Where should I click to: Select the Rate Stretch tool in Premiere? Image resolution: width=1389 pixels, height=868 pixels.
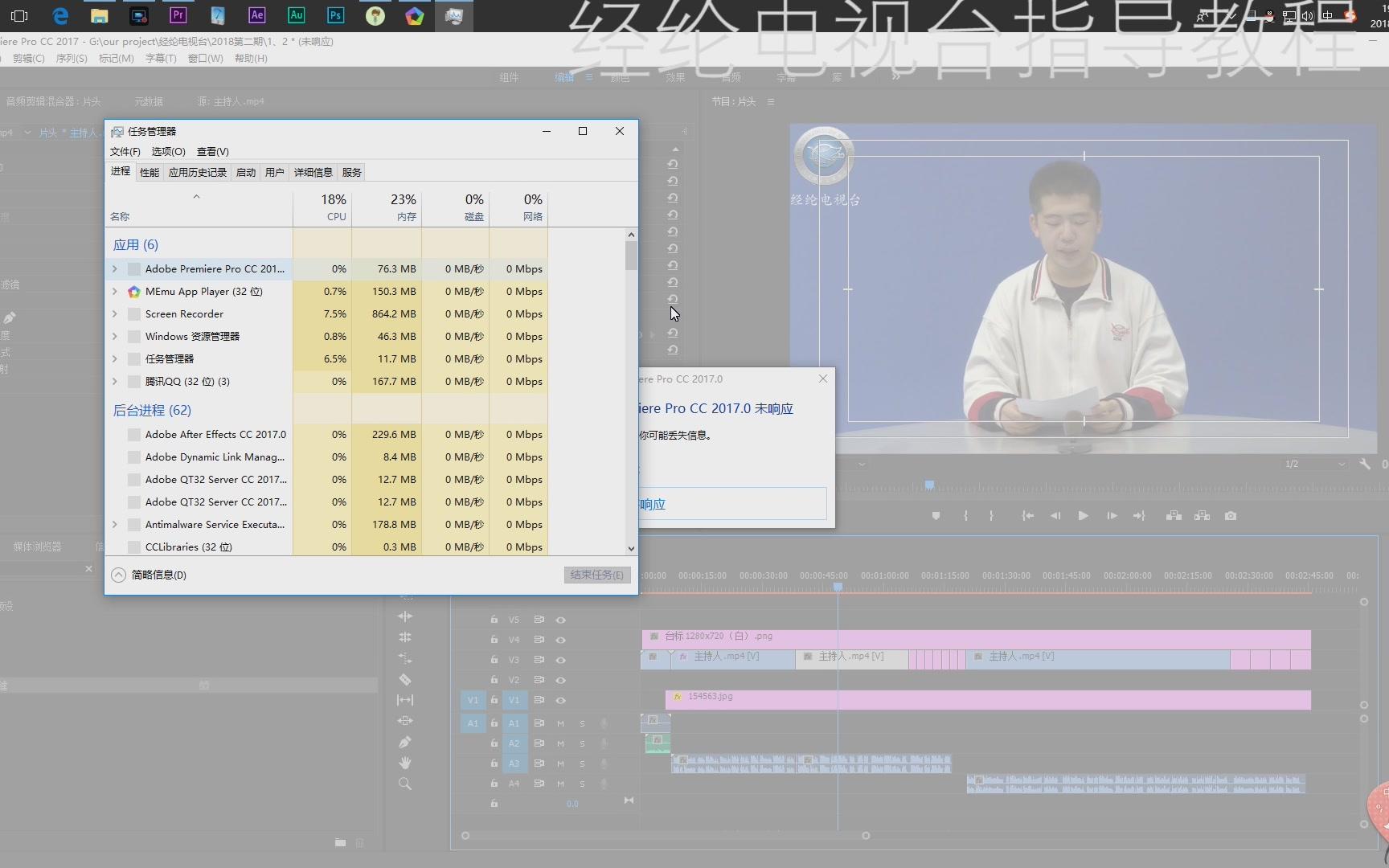tap(405, 658)
